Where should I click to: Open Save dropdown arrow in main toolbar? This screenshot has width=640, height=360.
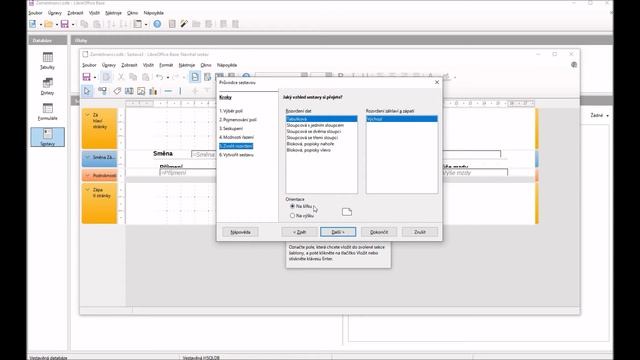pyautogui.click(x=73, y=24)
